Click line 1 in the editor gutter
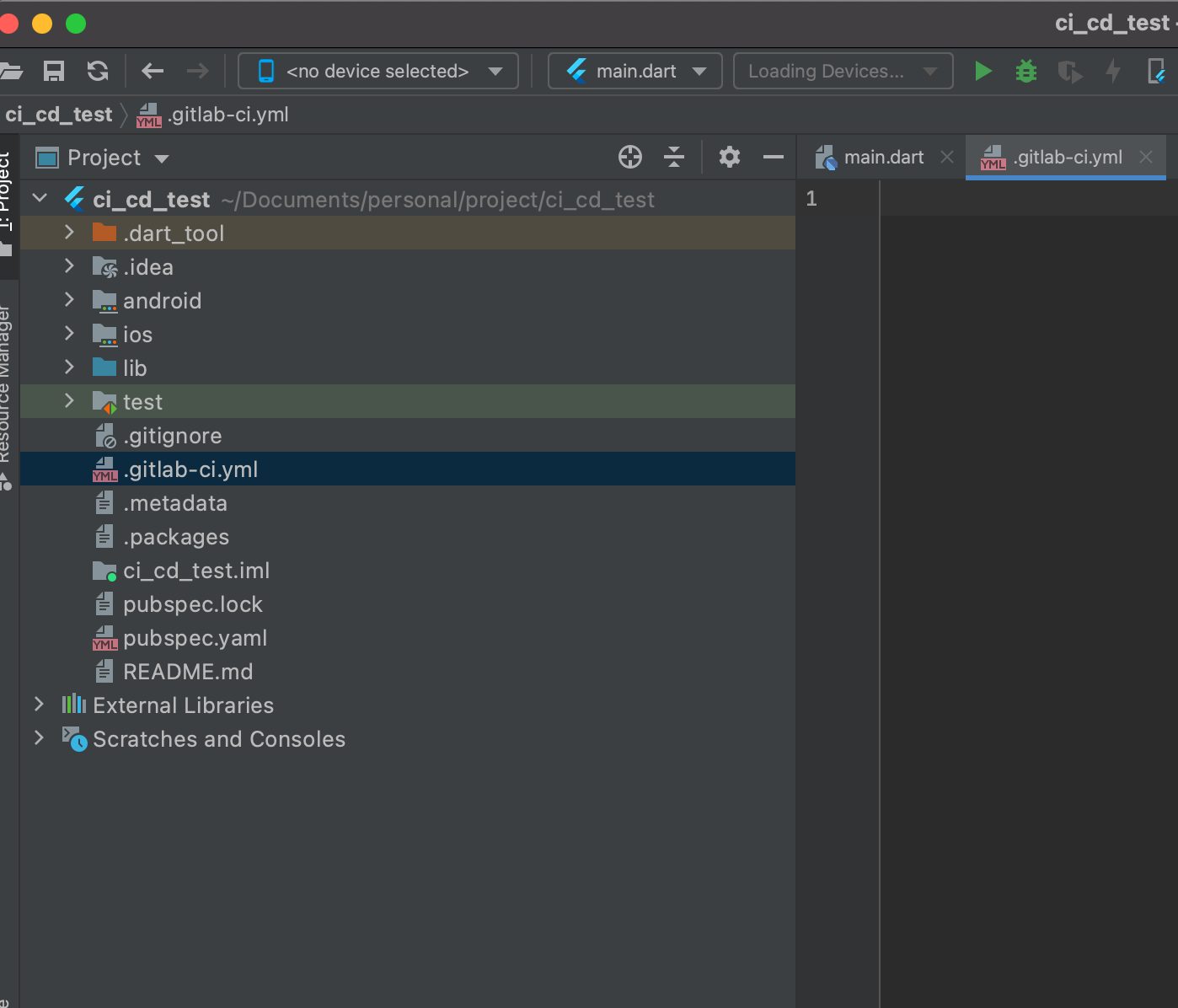Image resolution: width=1178 pixels, height=1008 pixels. 811,199
